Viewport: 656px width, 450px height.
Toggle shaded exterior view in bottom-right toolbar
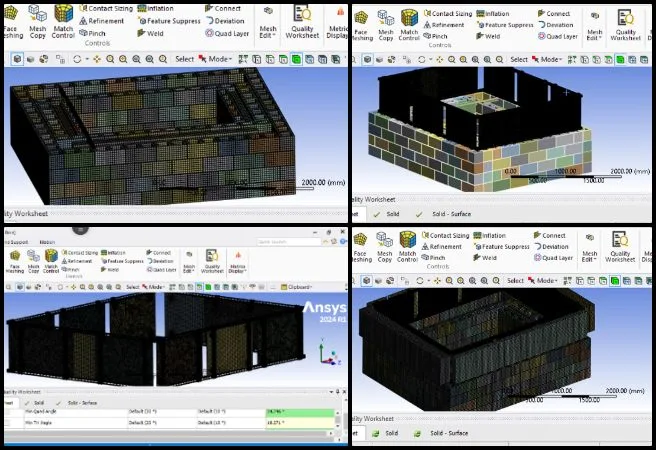[366, 281]
